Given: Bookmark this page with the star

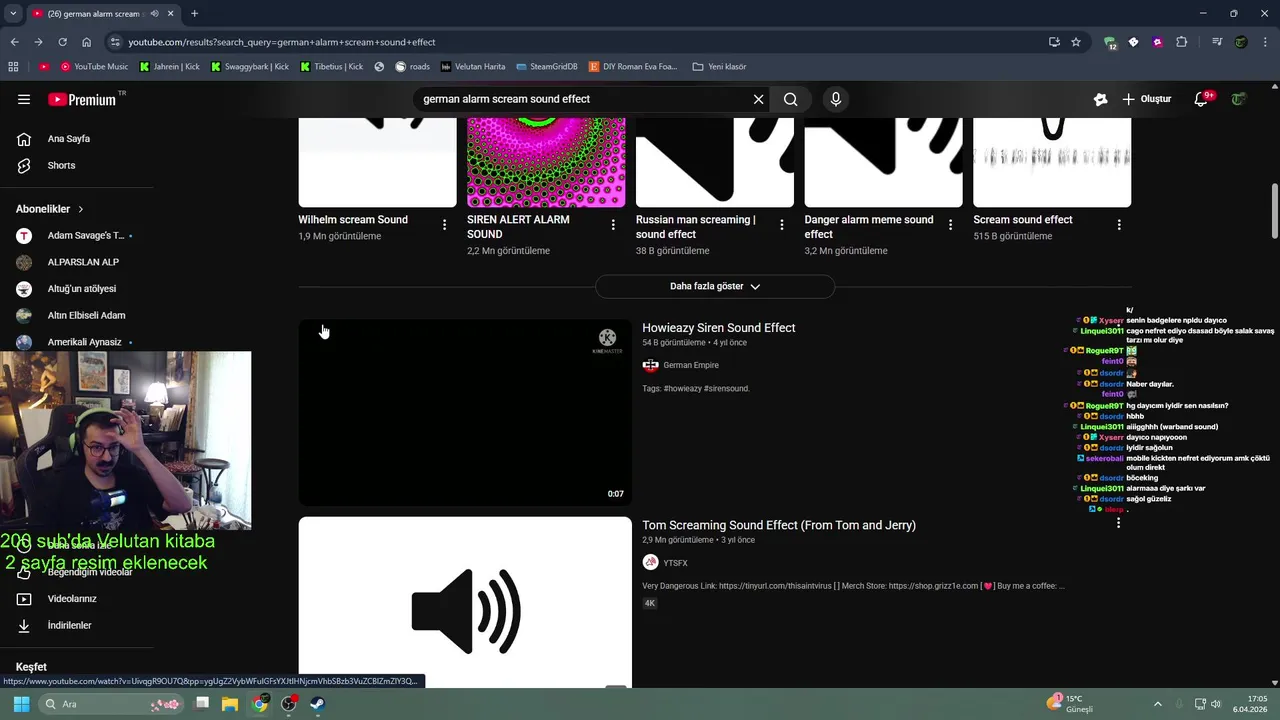Looking at the screenshot, I should coord(1076,42).
